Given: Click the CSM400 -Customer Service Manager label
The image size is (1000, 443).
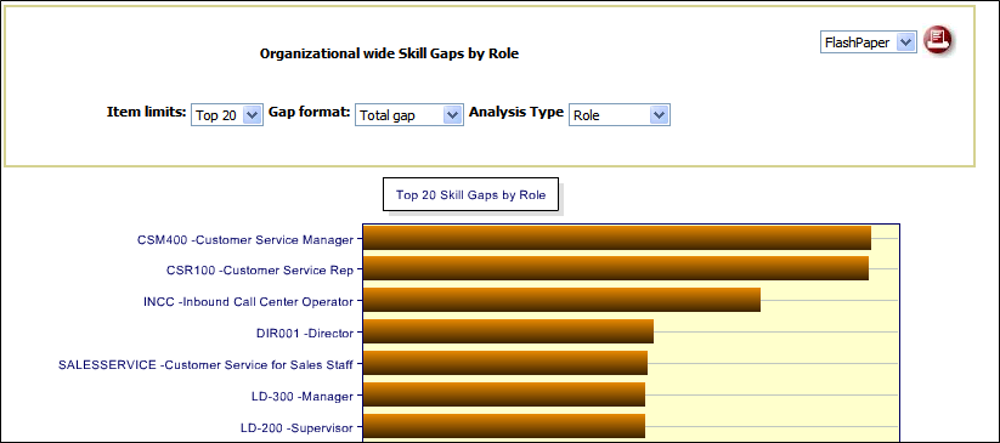Looking at the screenshot, I should click(x=245, y=240).
